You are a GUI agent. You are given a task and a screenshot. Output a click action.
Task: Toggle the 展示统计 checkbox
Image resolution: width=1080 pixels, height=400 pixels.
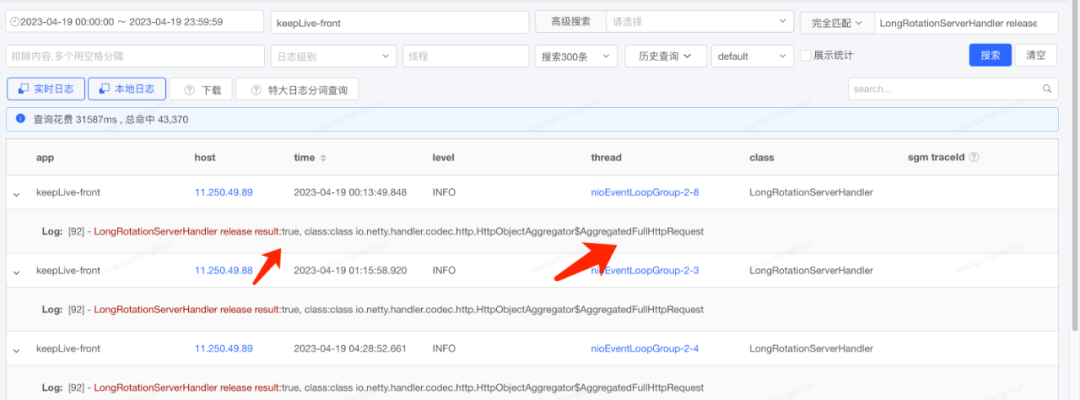click(804, 56)
